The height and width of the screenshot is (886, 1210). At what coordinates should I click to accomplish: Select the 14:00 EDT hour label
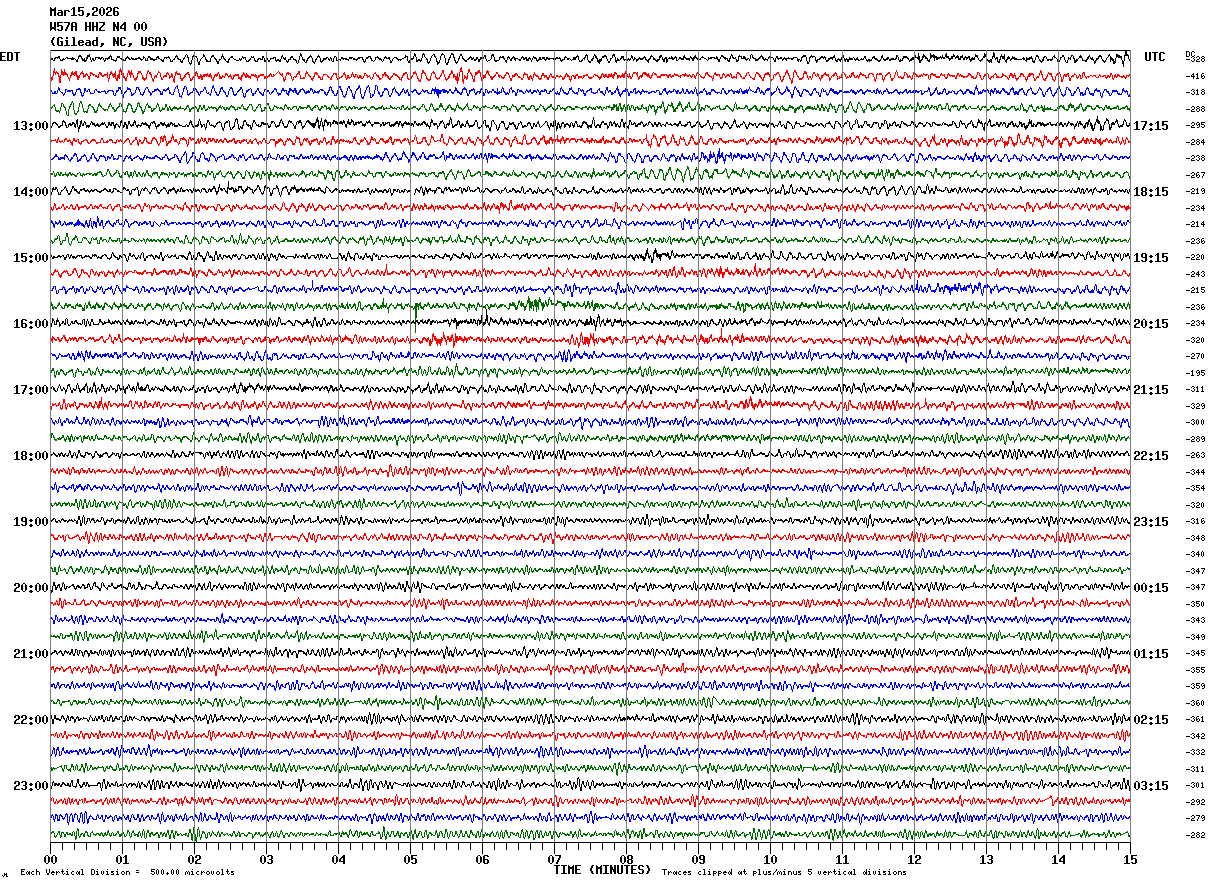(x=31, y=192)
